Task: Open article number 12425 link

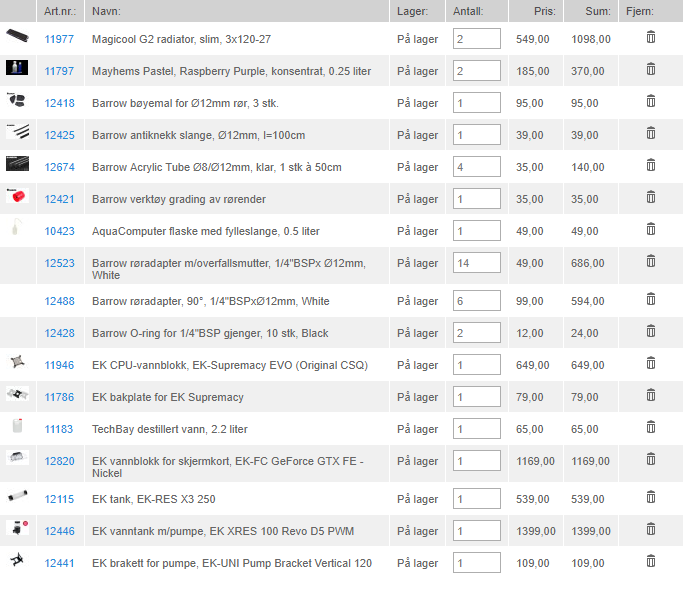Action: [x=59, y=135]
